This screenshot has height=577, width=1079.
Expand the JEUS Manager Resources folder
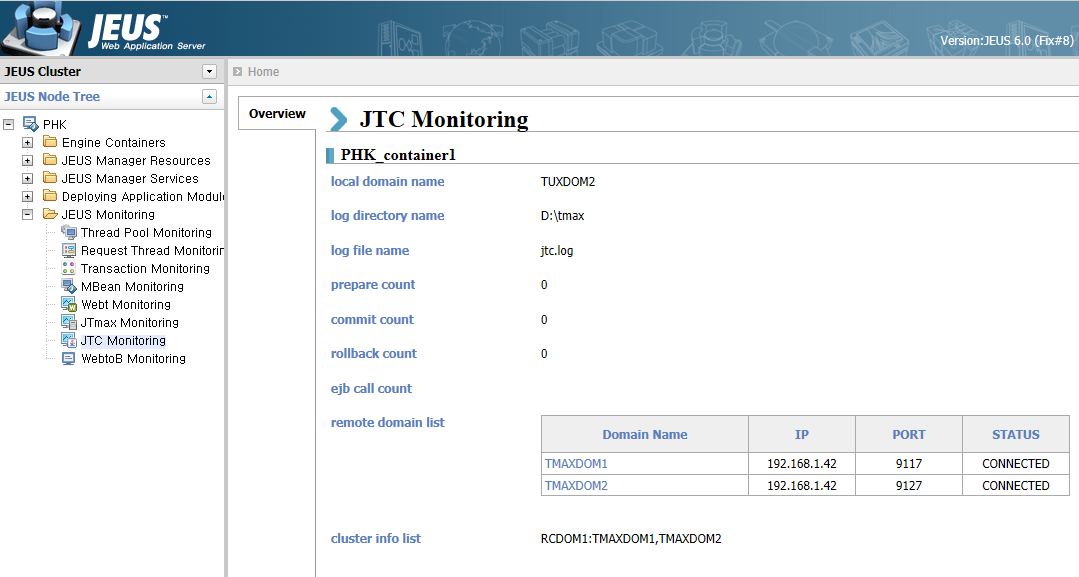28,161
